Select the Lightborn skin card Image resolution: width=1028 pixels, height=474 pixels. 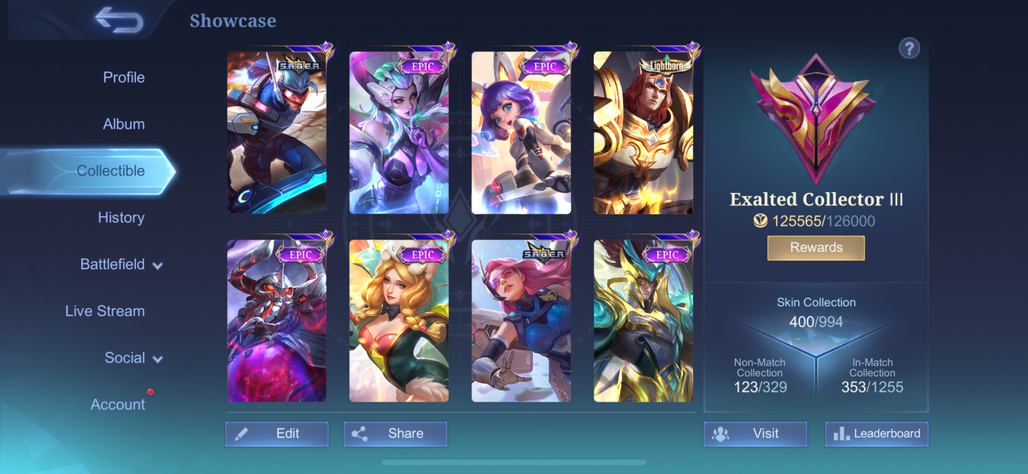point(643,132)
